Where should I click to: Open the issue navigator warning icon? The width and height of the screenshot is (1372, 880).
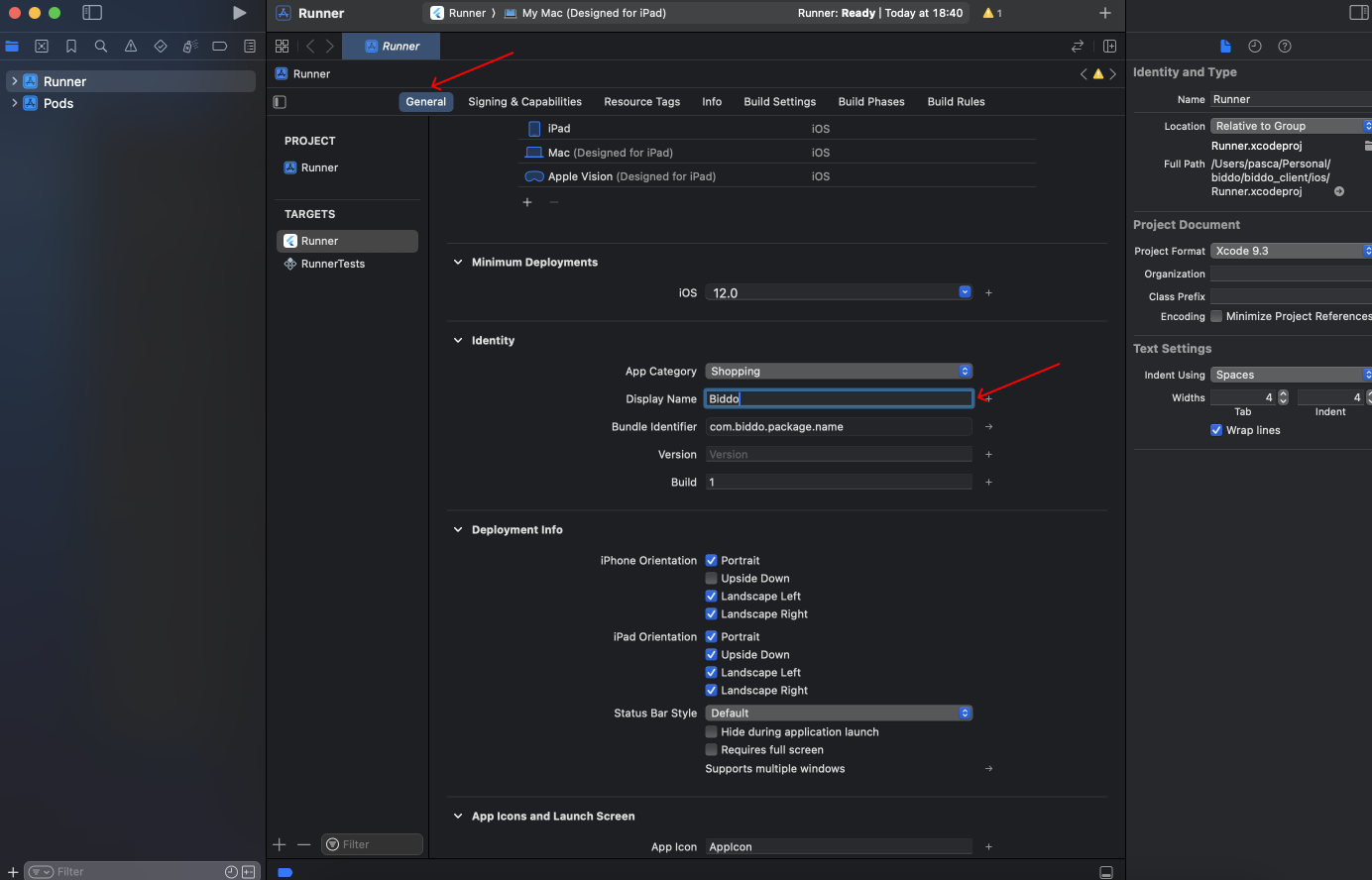pos(131,47)
